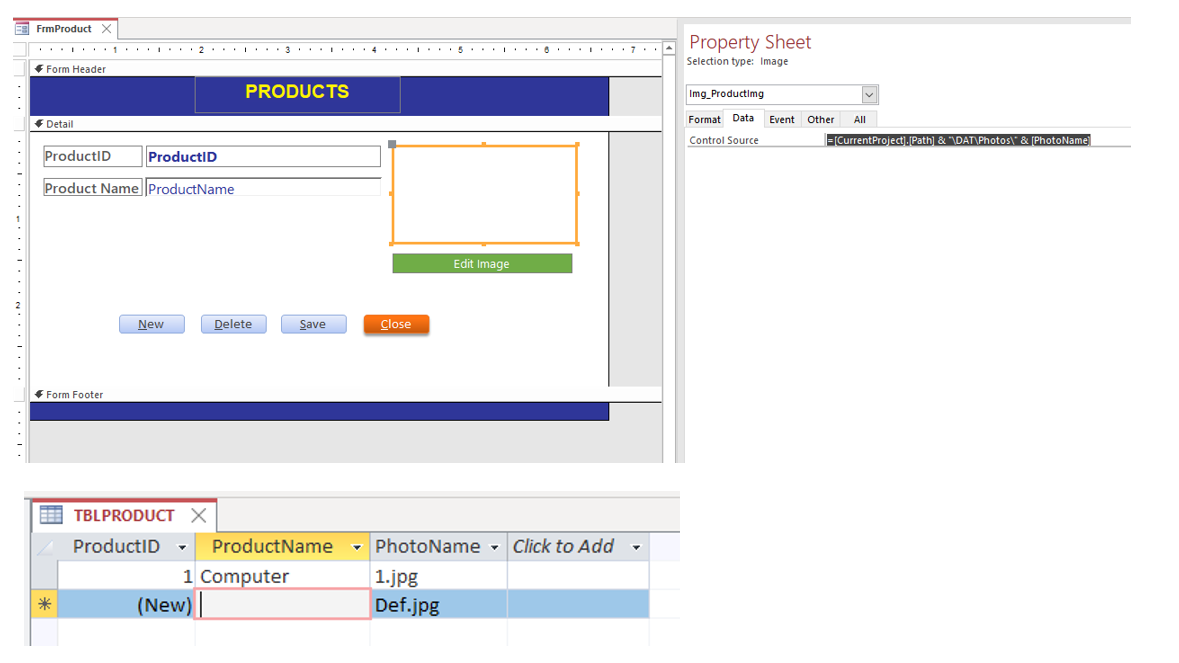
Task: Click the vertical scrollbar up arrow in form
Action: point(668,48)
